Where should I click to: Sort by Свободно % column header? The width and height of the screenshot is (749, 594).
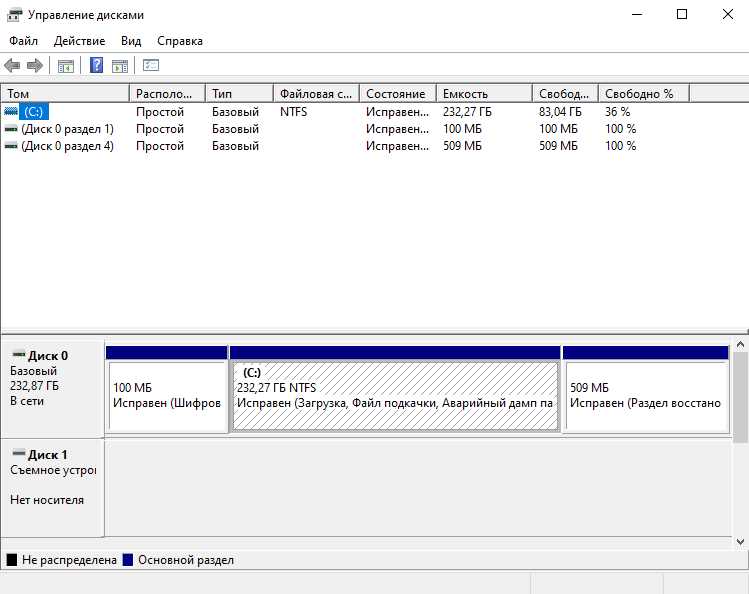tap(643, 94)
